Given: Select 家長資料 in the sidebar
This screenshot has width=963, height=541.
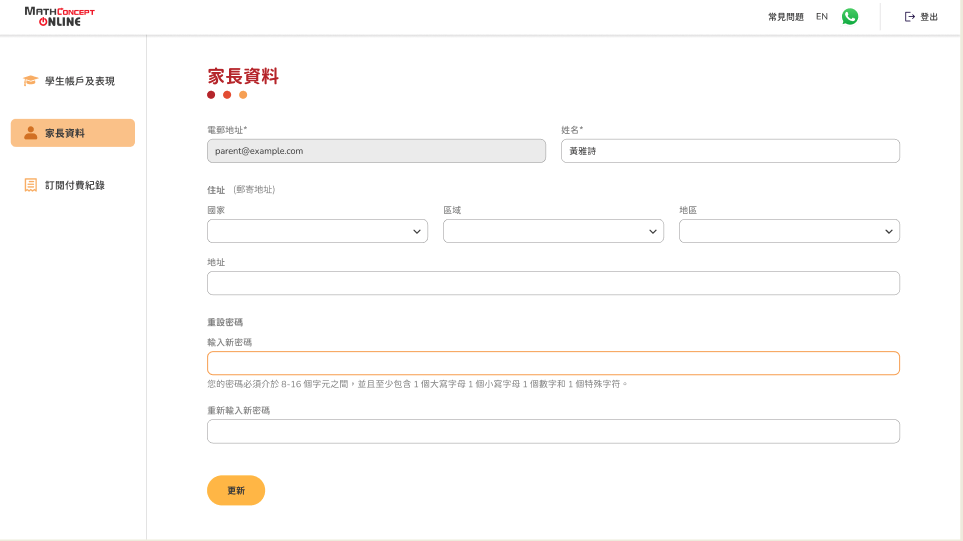Looking at the screenshot, I should pyautogui.click(x=65, y=133).
